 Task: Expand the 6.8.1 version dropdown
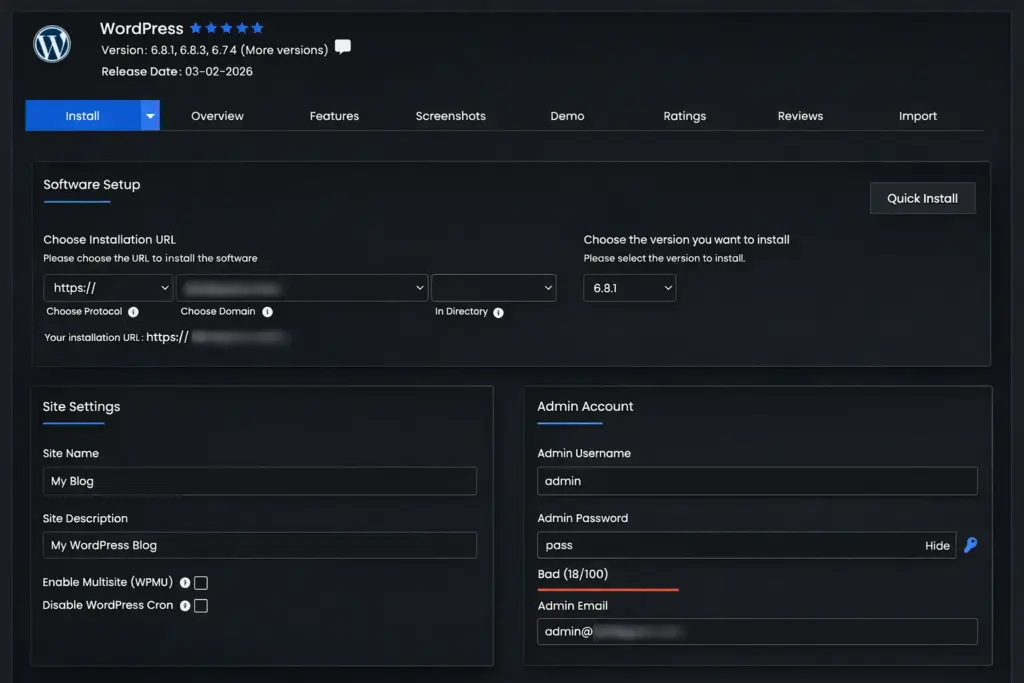click(630, 288)
